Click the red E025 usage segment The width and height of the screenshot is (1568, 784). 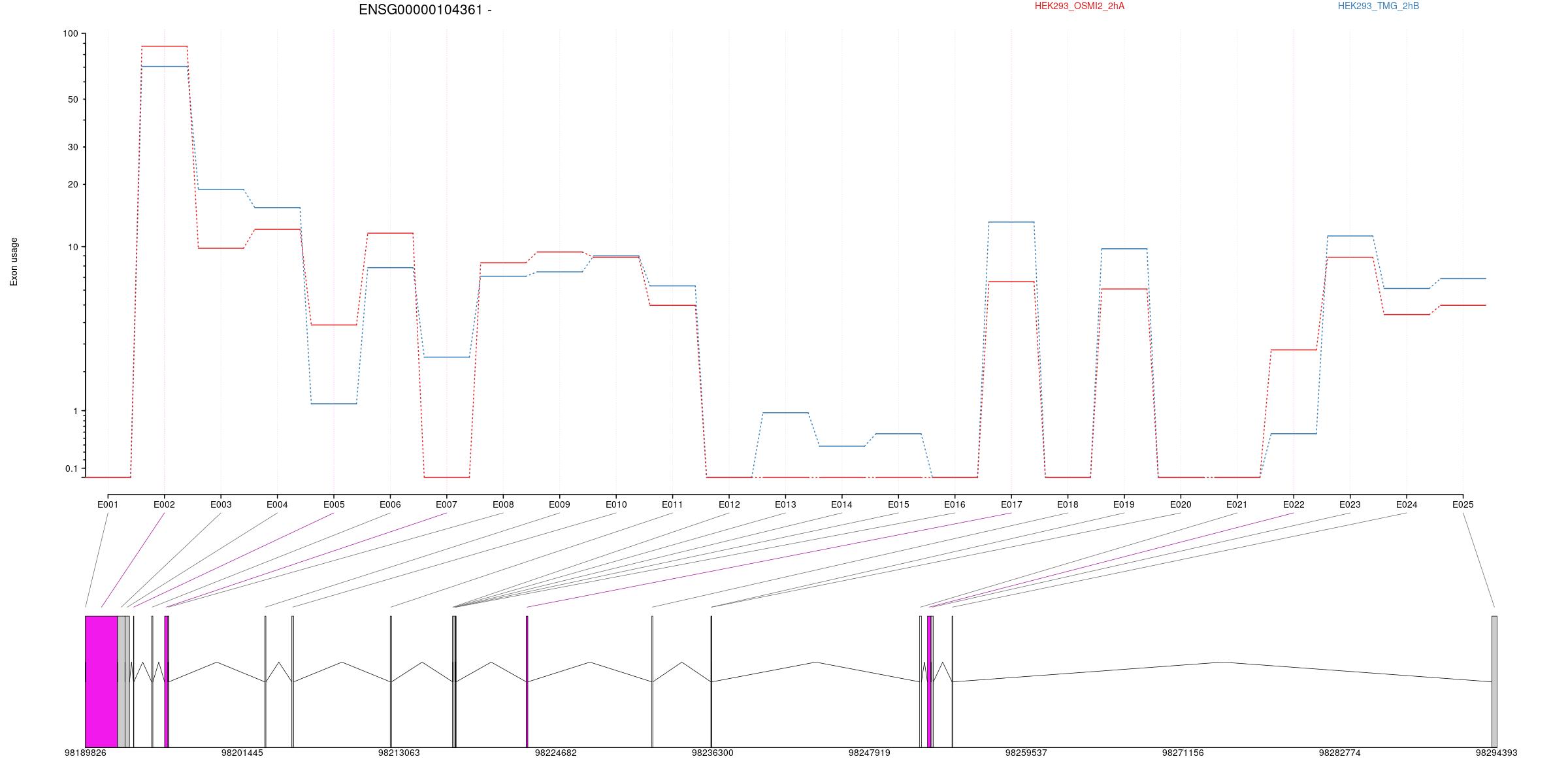pyautogui.click(x=1463, y=305)
